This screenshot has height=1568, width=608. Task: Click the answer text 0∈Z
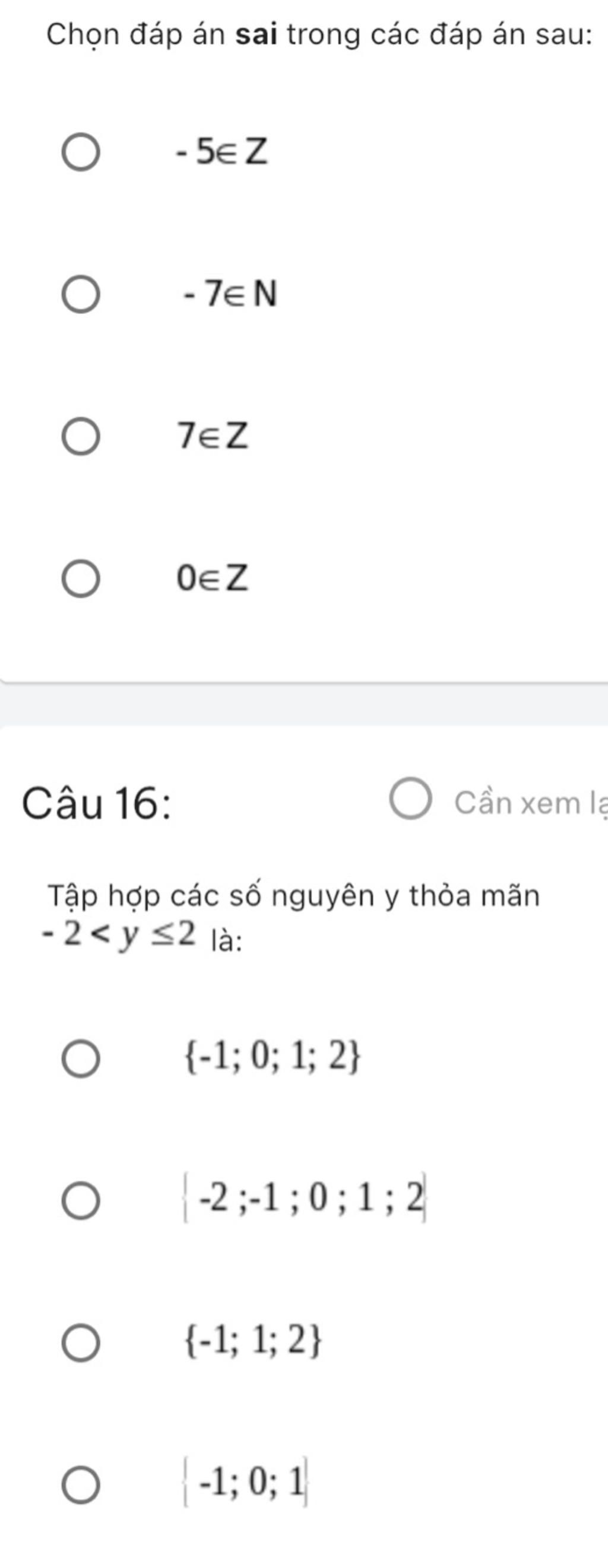(x=213, y=578)
